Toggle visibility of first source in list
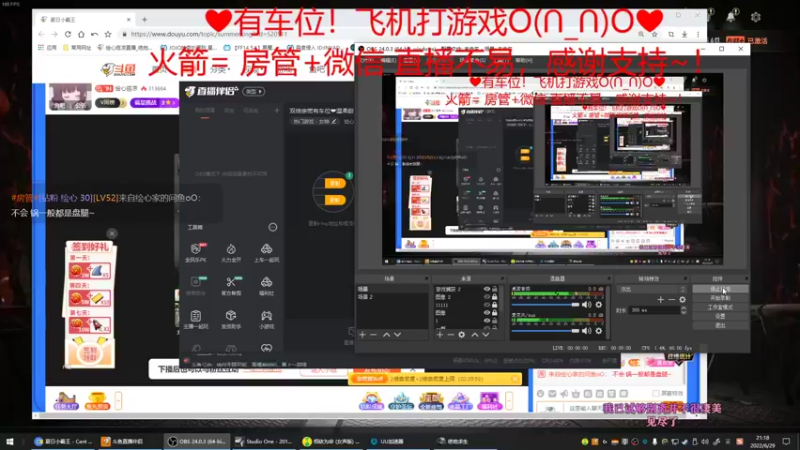The image size is (800, 450). tap(487, 289)
